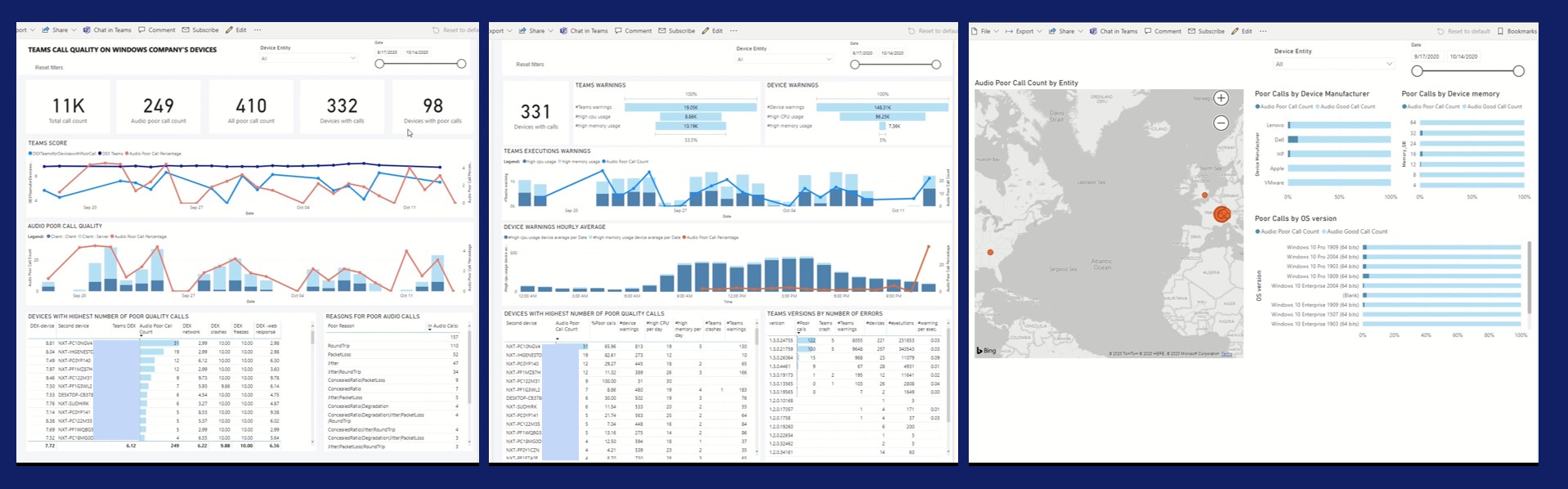Viewport: 1568px width, 489px height.
Task: Open Device Entity dropdown beside Teams Call Quality title
Action: click(x=308, y=58)
